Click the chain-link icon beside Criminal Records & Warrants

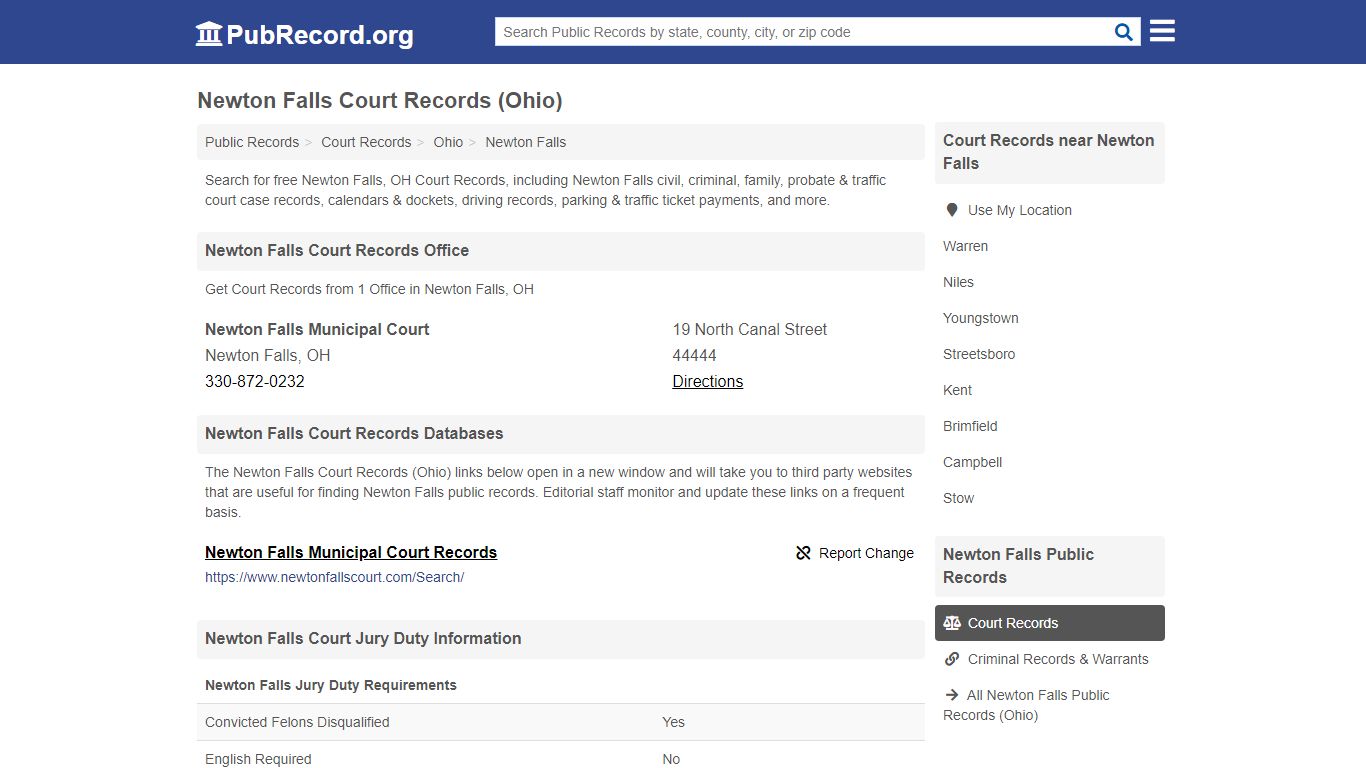[952, 659]
